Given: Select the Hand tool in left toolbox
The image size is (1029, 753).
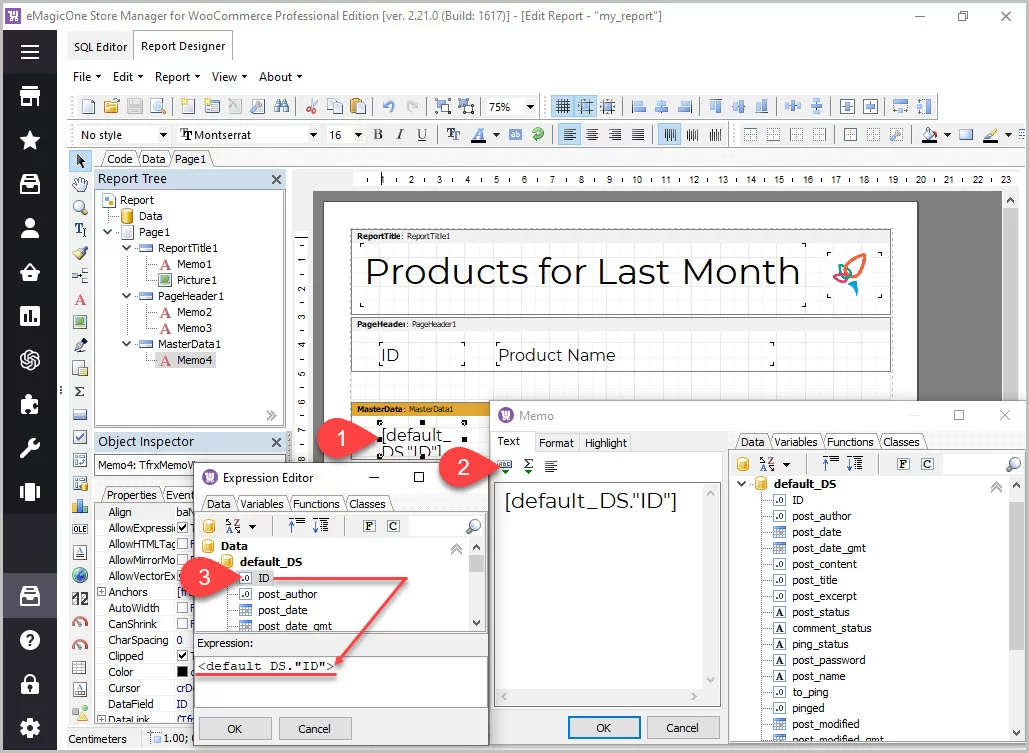Looking at the screenshot, I should pyautogui.click(x=80, y=184).
